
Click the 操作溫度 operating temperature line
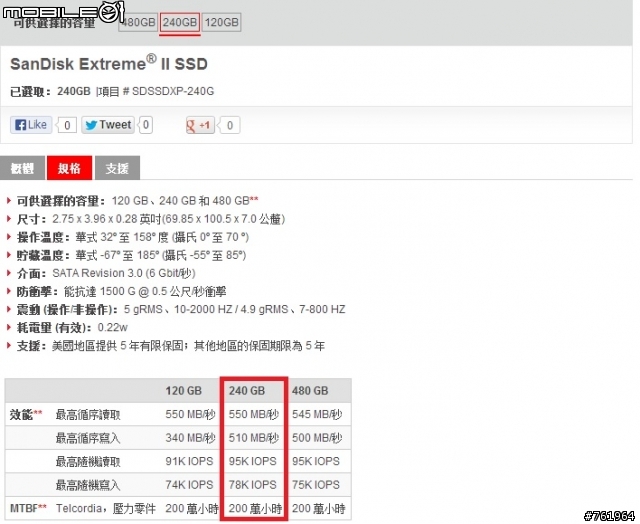133,237
